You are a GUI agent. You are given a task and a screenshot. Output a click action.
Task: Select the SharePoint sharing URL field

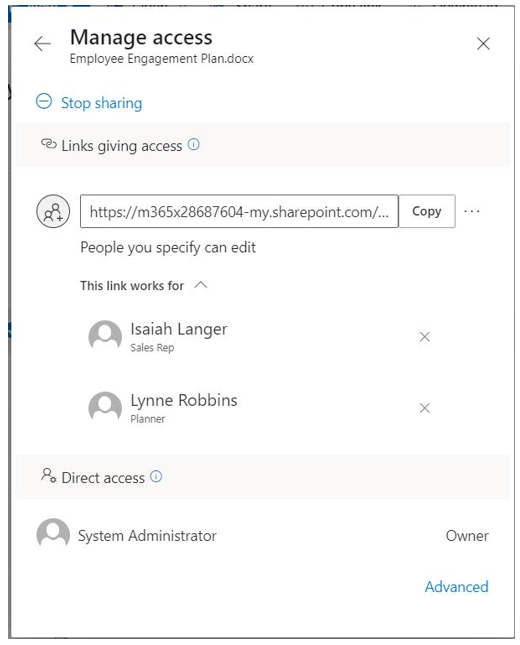point(239,211)
